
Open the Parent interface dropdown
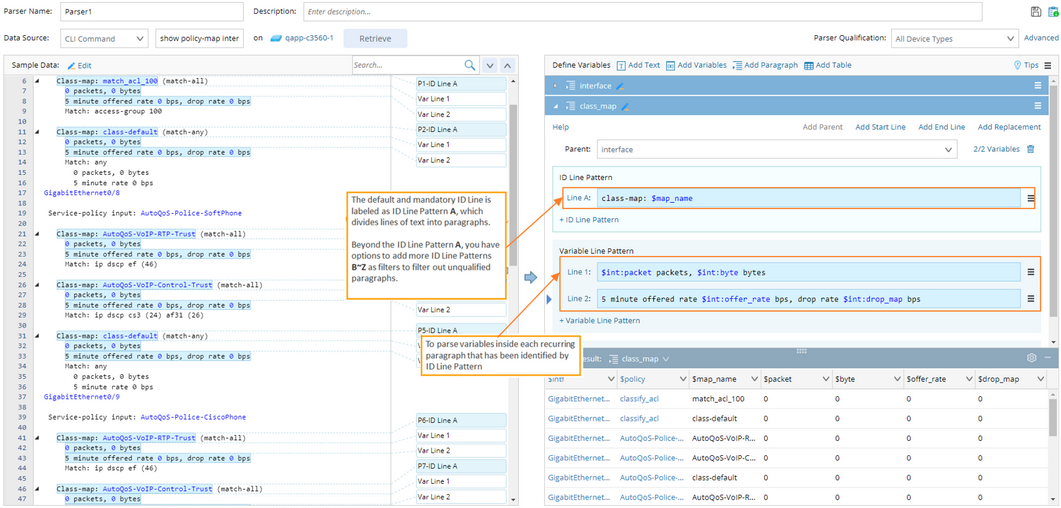(x=777, y=149)
